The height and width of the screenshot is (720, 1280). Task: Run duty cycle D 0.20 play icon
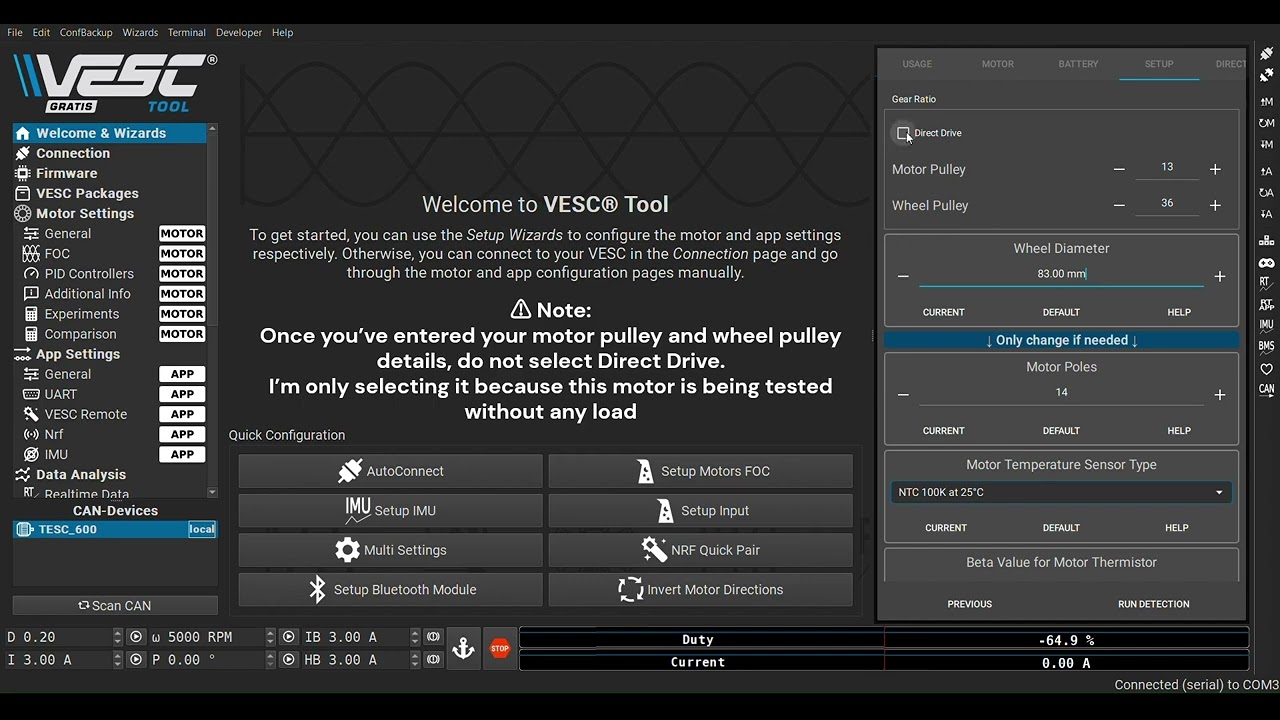point(137,637)
